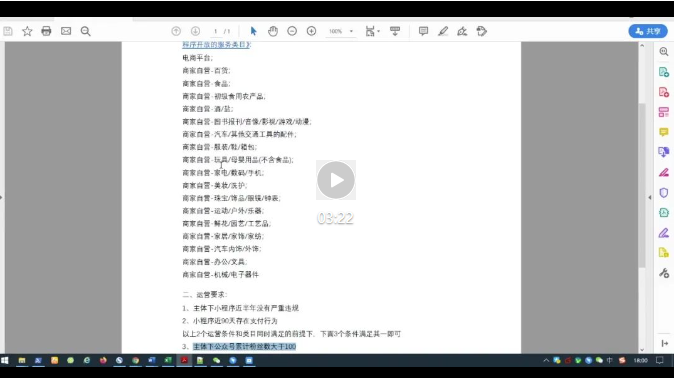Screen dimensions: 674x378
Task: Click the vertical scrollbar thumb
Action: [x=642, y=185]
